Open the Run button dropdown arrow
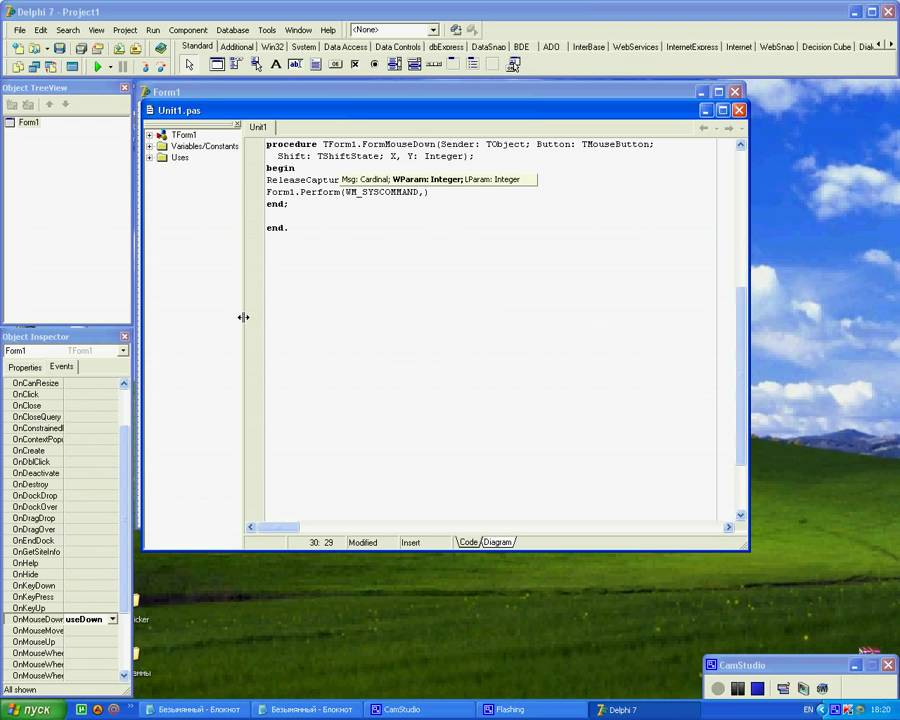Image resolution: width=900 pixels, height=720 pixels. tap(110, 67)
